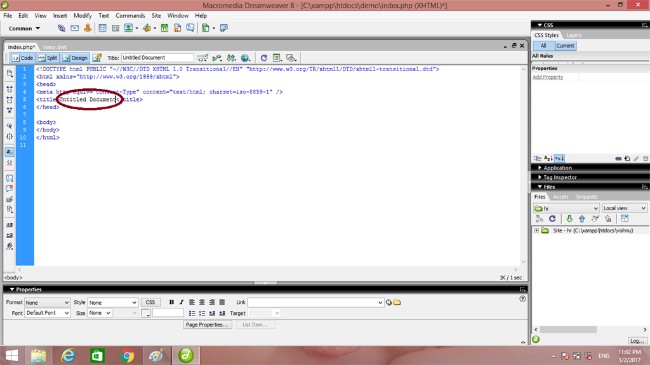
Task: Open the Commands menu
Action: (130, 15)
